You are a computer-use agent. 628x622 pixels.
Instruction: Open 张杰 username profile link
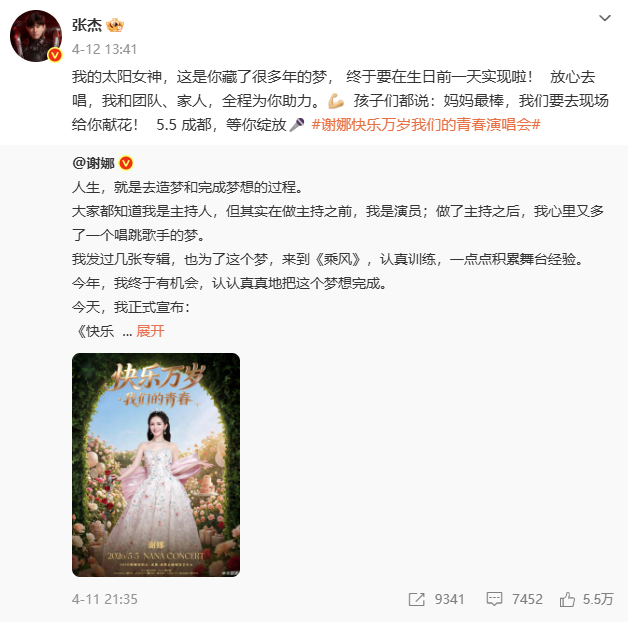pos(87,25)
